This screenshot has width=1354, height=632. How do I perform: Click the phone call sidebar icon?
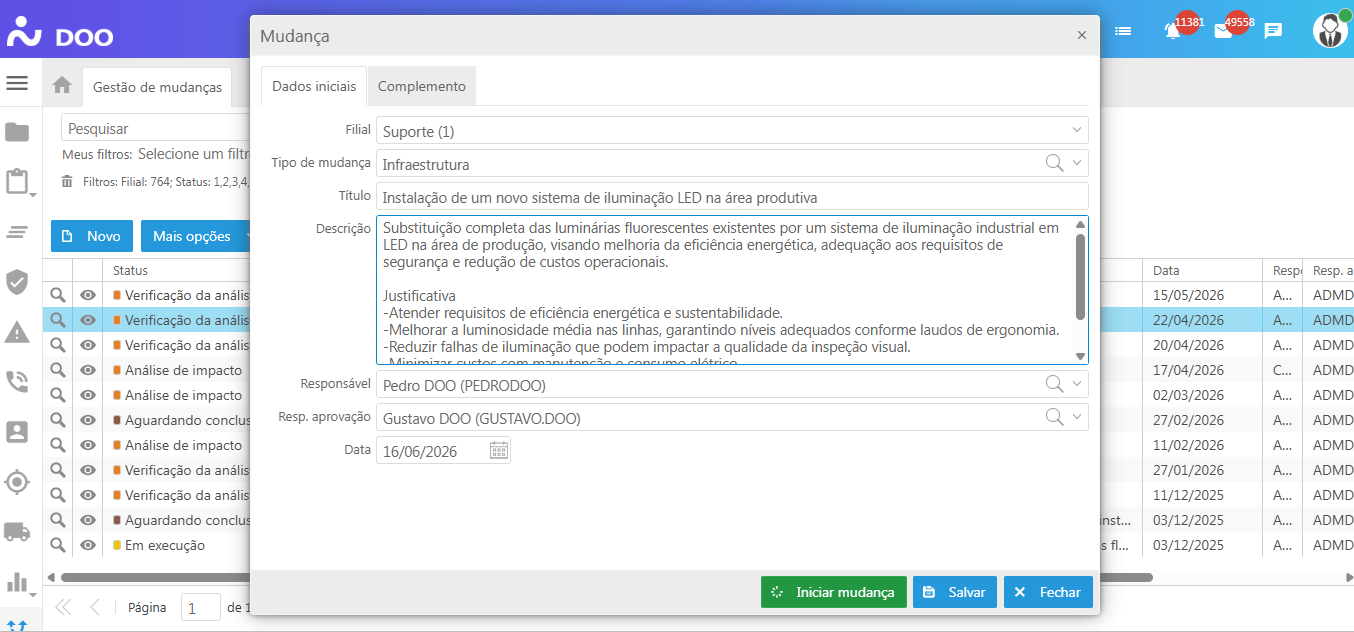17,382
